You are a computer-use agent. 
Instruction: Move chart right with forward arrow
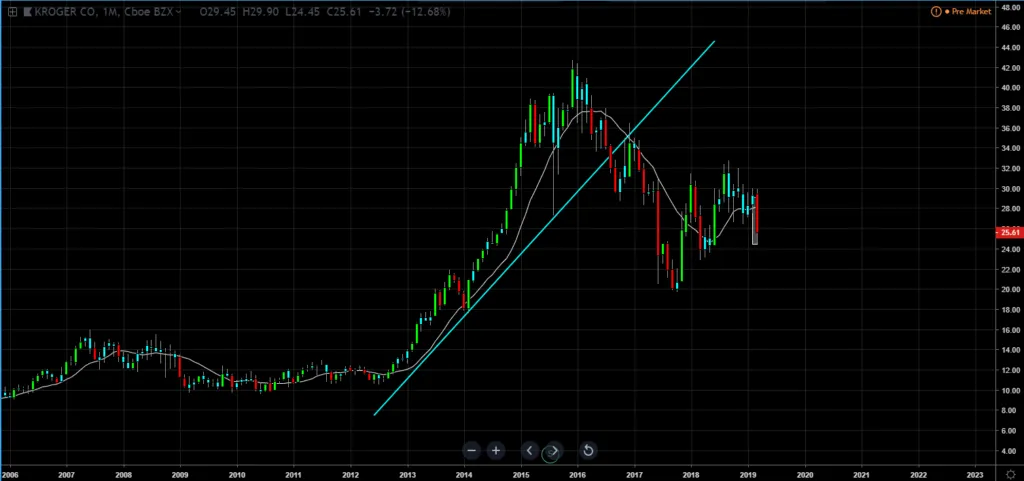coord(553,450)
